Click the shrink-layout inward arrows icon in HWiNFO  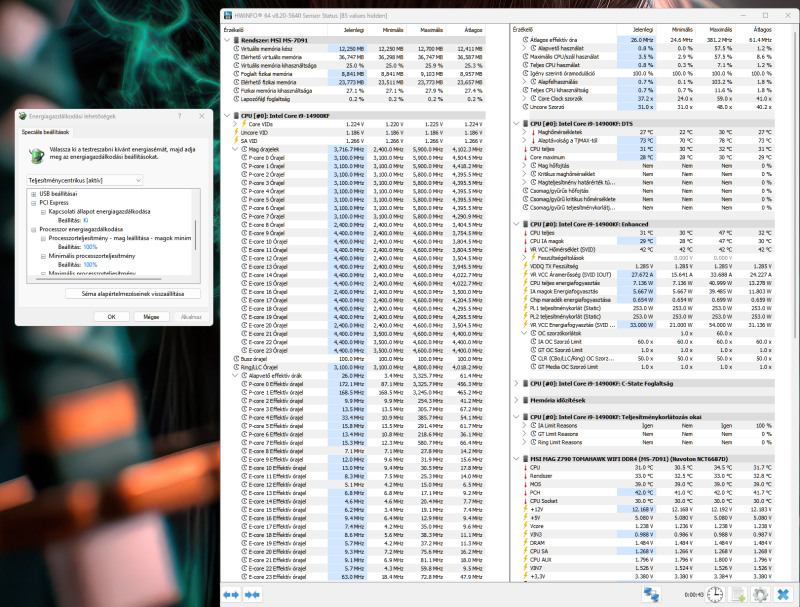253,594
